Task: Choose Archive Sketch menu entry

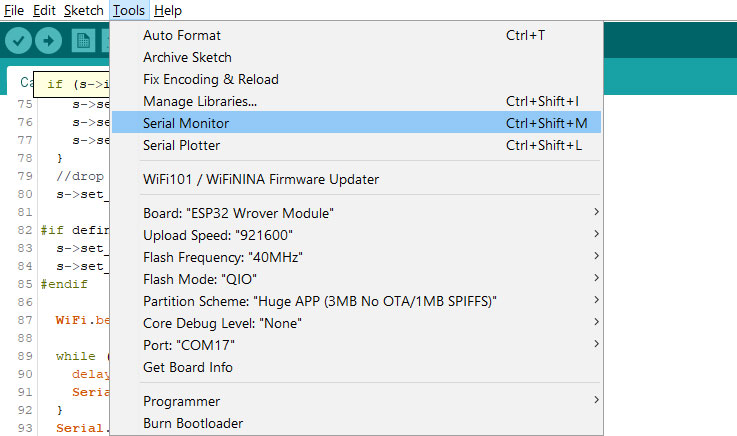Action: [x=356, y=57]
